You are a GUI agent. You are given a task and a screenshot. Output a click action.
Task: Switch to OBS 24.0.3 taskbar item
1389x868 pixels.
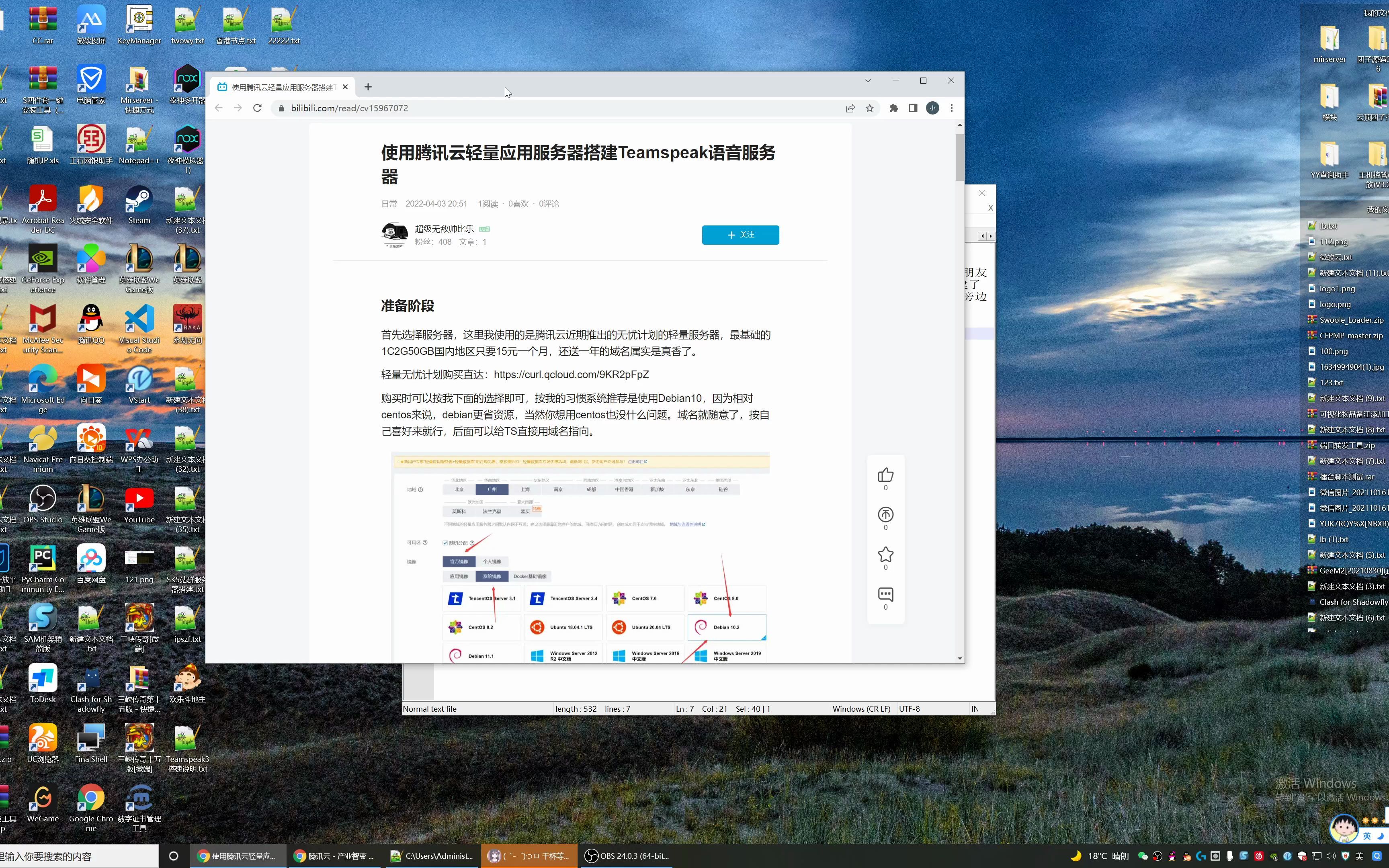(627, 856)
